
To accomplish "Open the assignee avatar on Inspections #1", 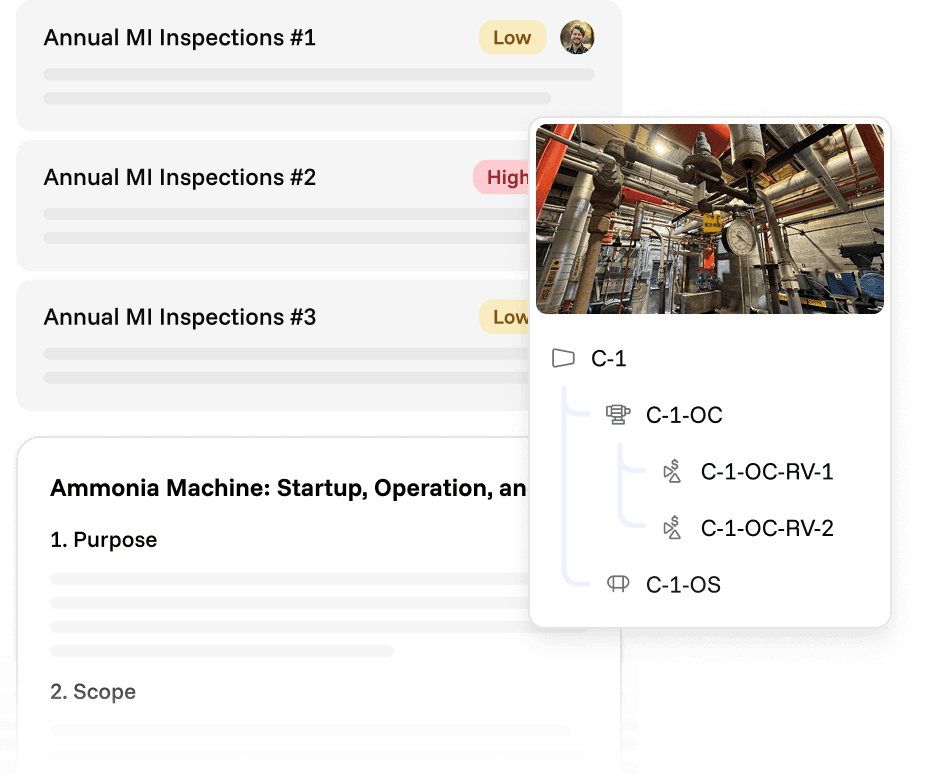I will 577,37.
